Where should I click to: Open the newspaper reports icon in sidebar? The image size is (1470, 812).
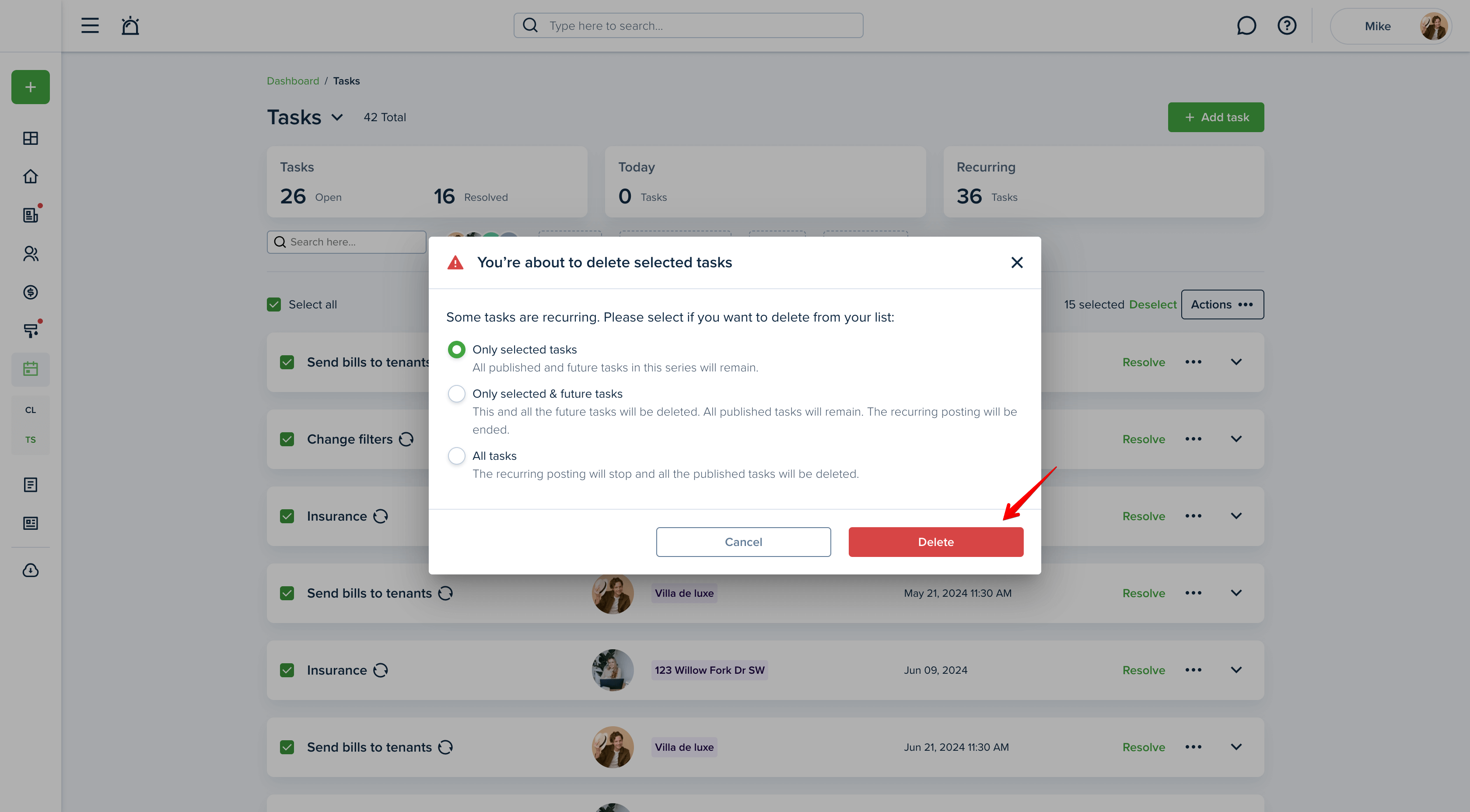coord(31,523)
